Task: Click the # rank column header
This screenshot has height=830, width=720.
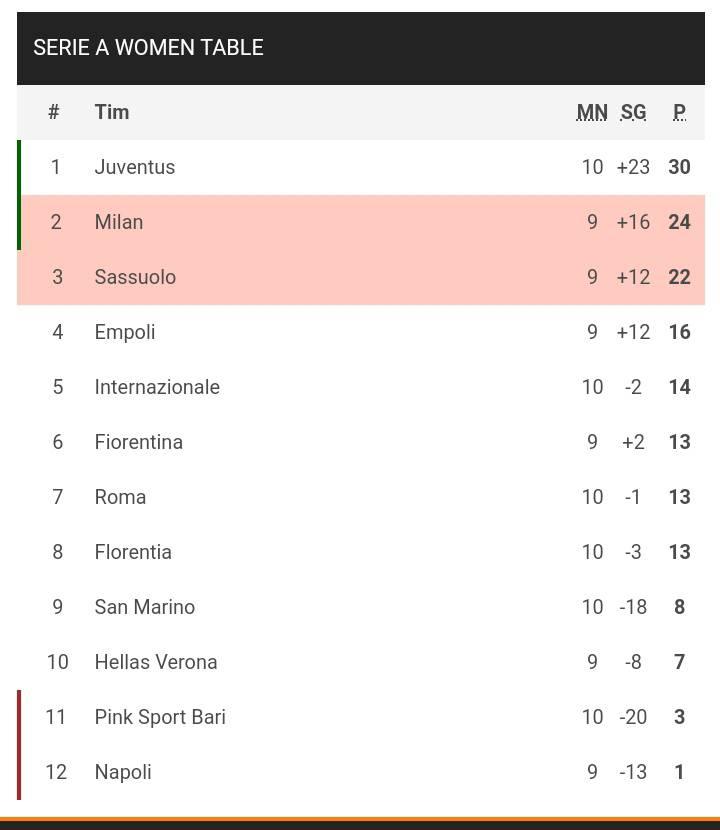Action: [x=53, y=112]
